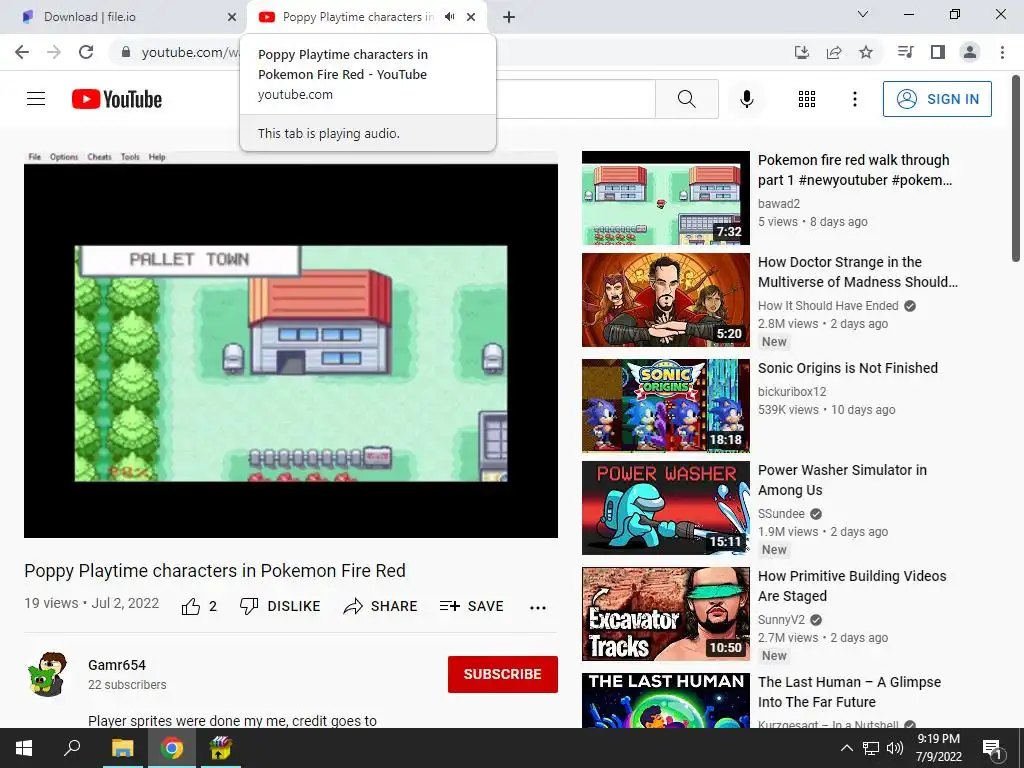Expand the tab search chevron
The height and width of the screenshot is (768, 1024).
coord(863,14)
